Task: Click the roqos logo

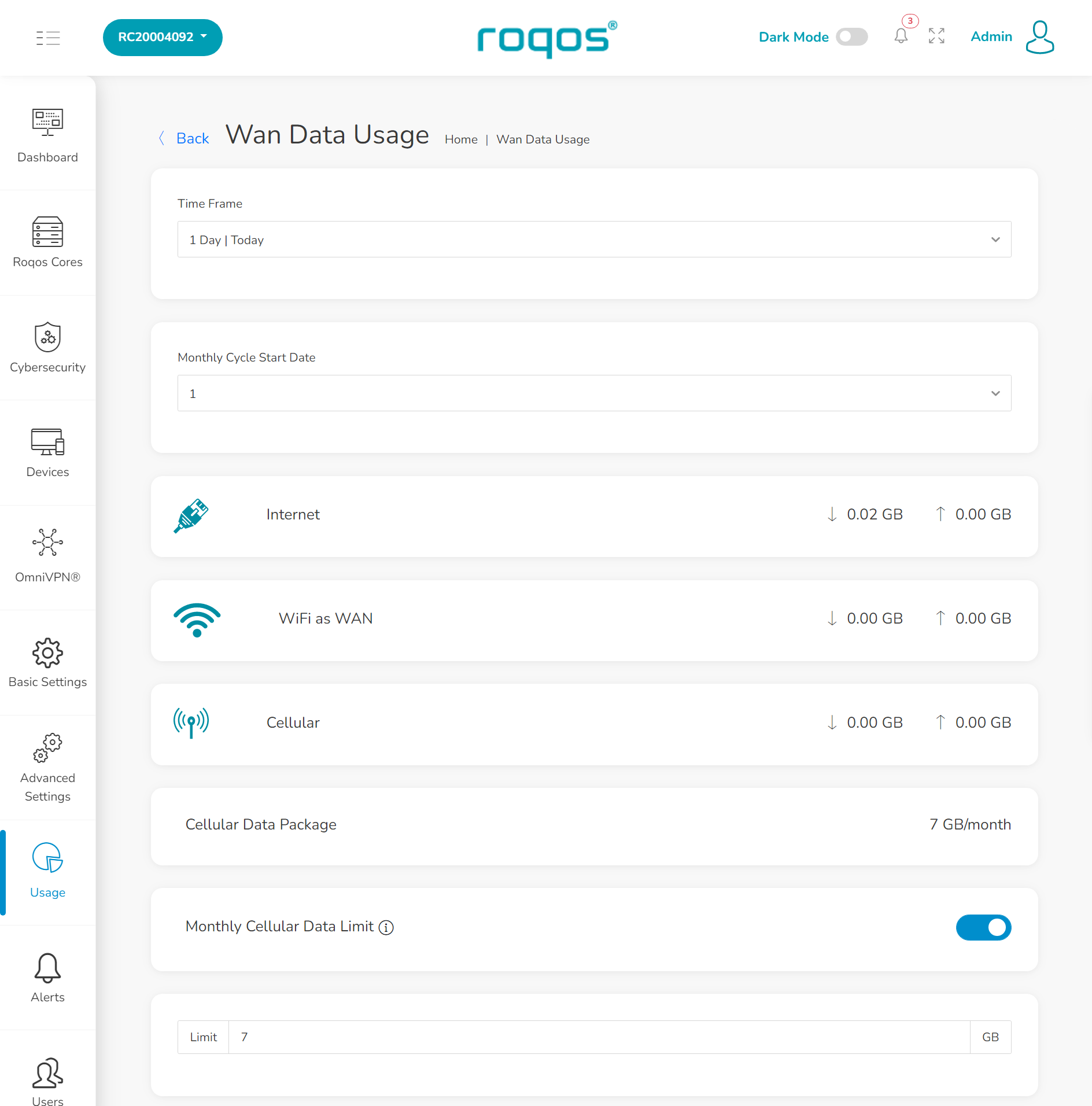Action: (547, 39)
